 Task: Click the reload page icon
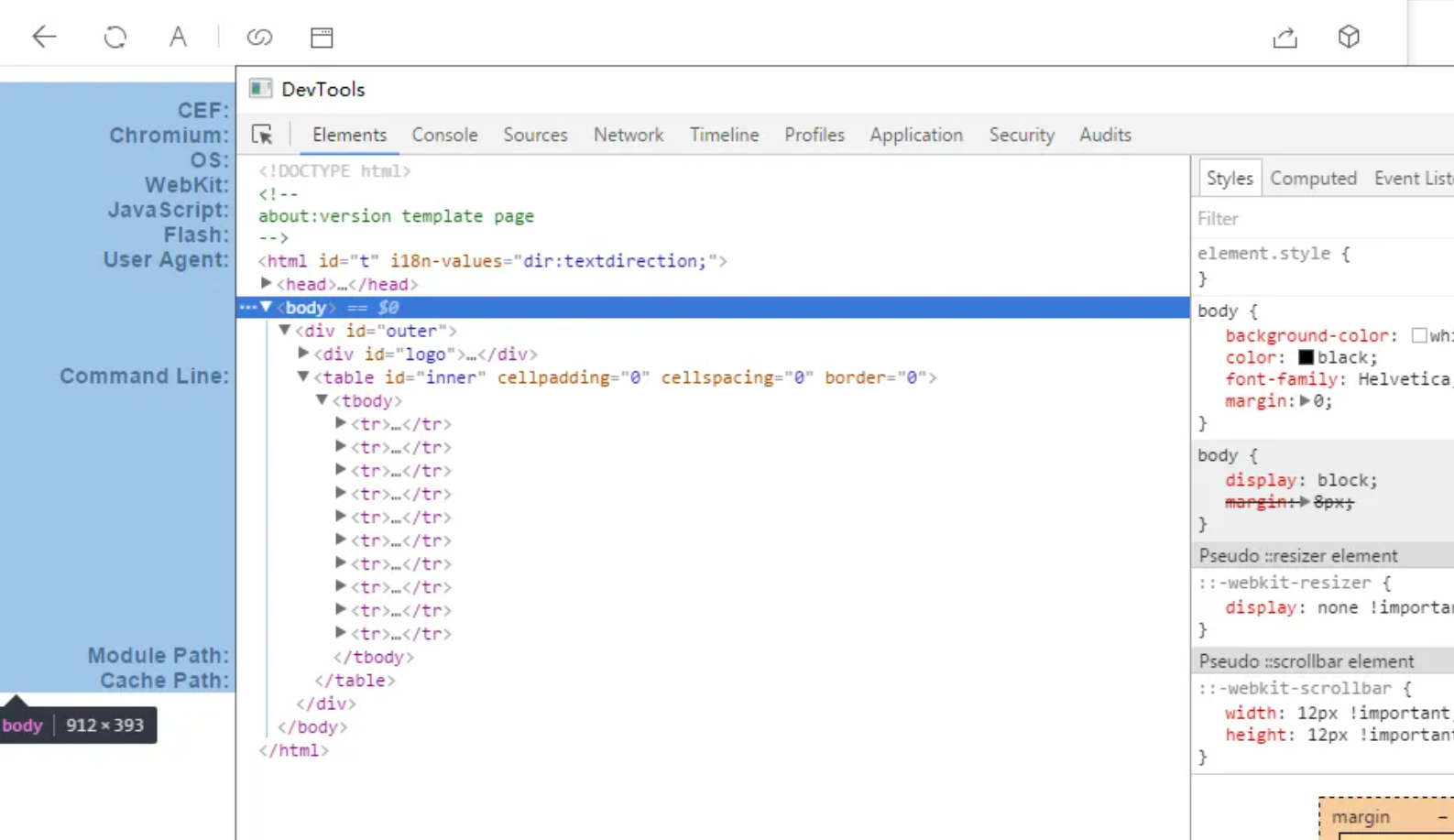115,37
